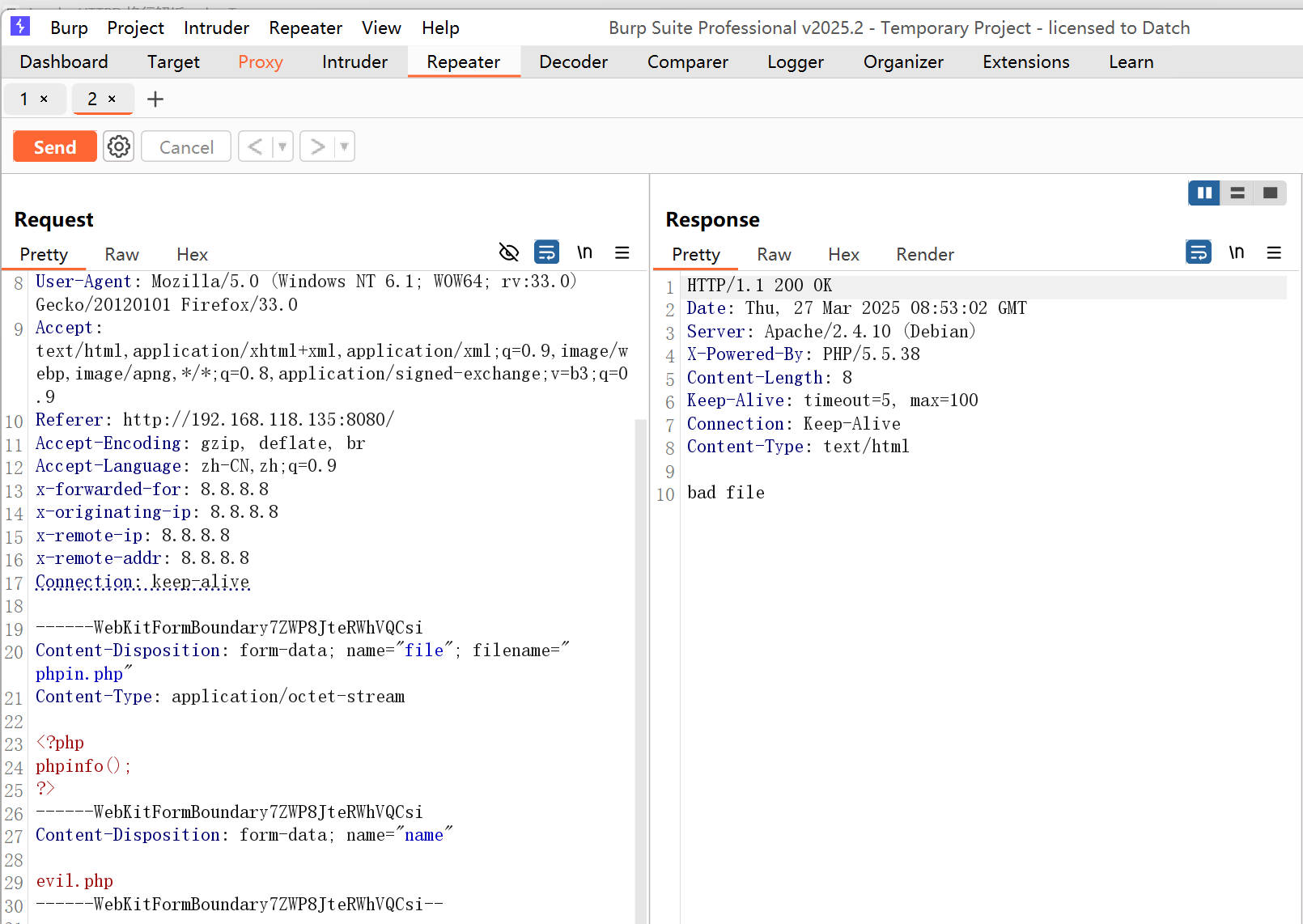The height and width of the screenshot is (924, 1303).
Task: Select top-bottom split layout icon
Action: pos(1237,193)
